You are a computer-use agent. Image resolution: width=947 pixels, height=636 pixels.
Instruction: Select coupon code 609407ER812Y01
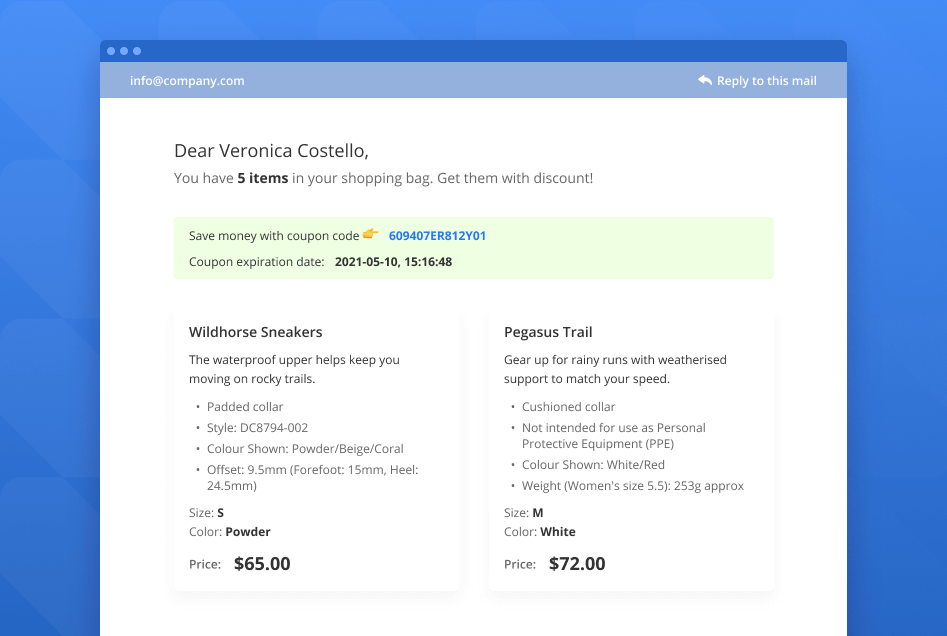coord(437,236)
